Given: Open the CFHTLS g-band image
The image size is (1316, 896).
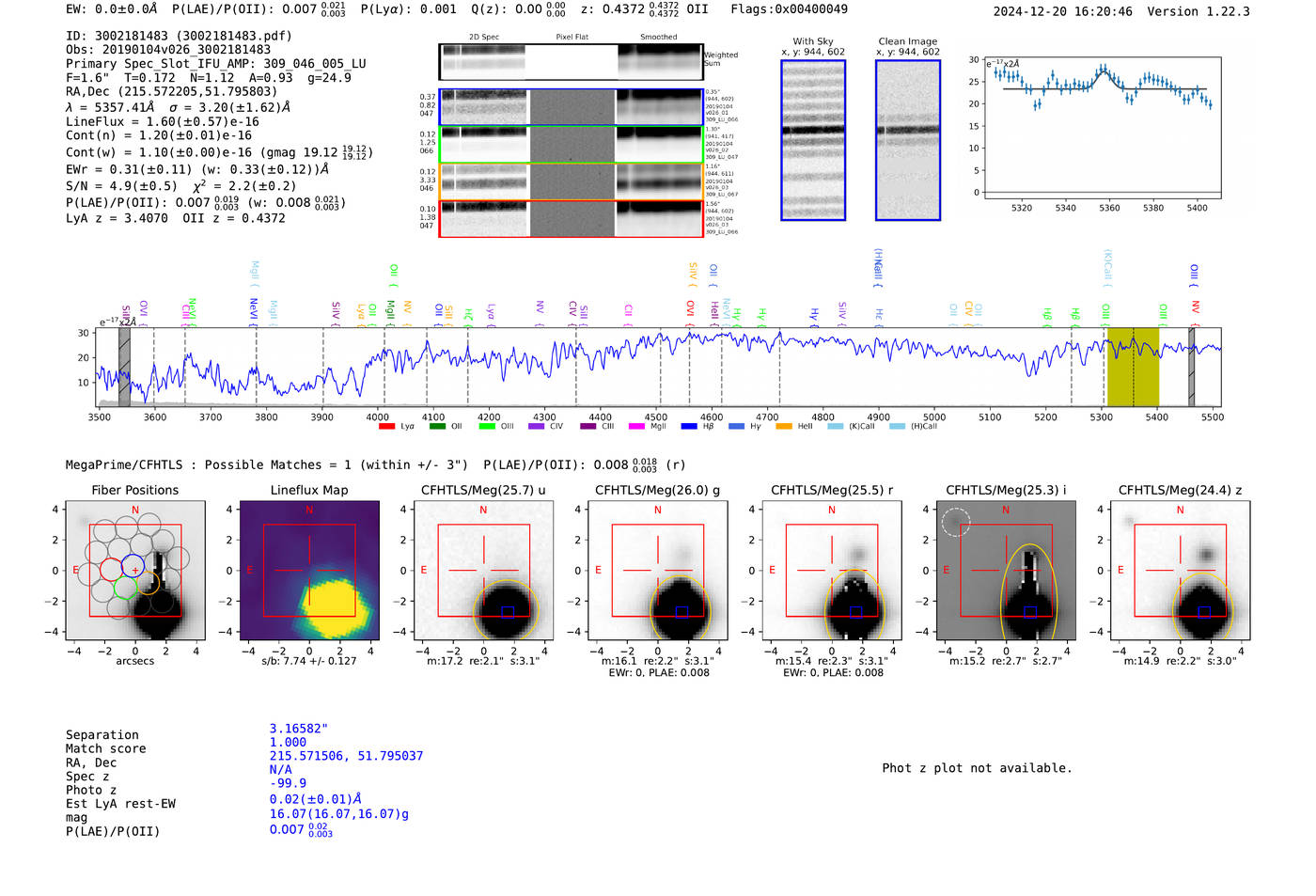Looking at the screenshot, I should click(658, 571).
